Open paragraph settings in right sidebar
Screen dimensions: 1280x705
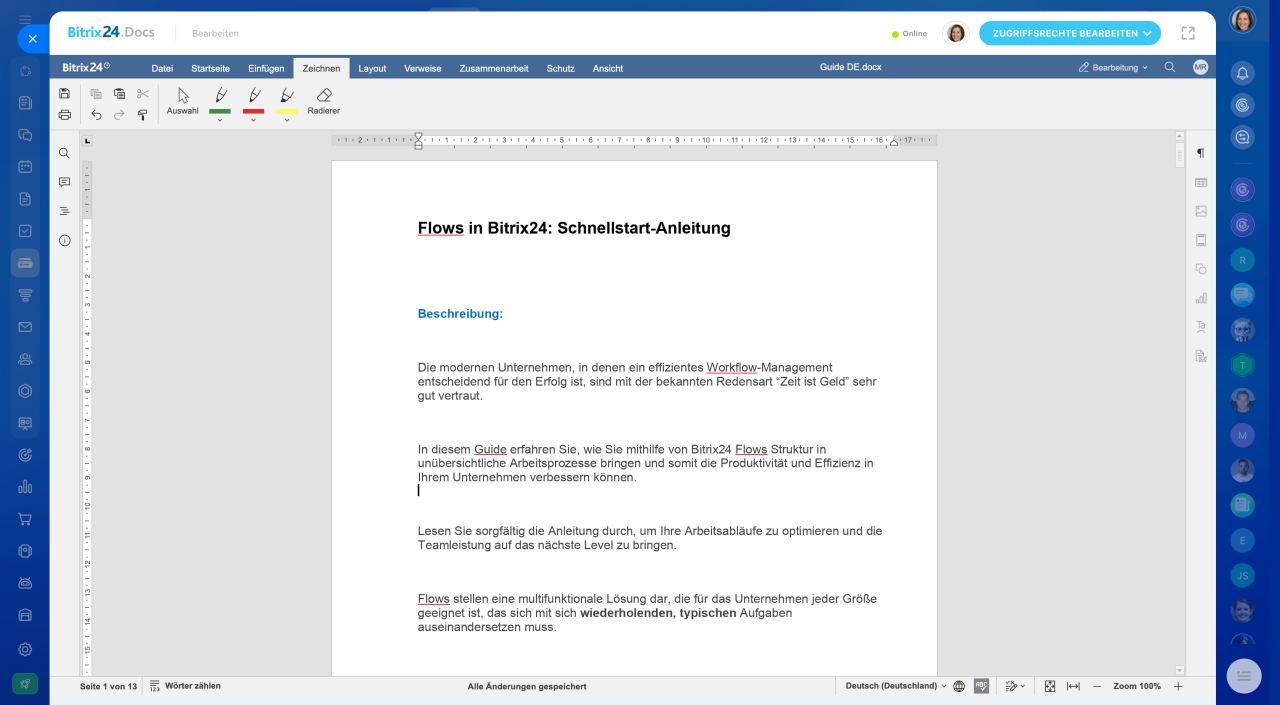tap(1201, 153)
